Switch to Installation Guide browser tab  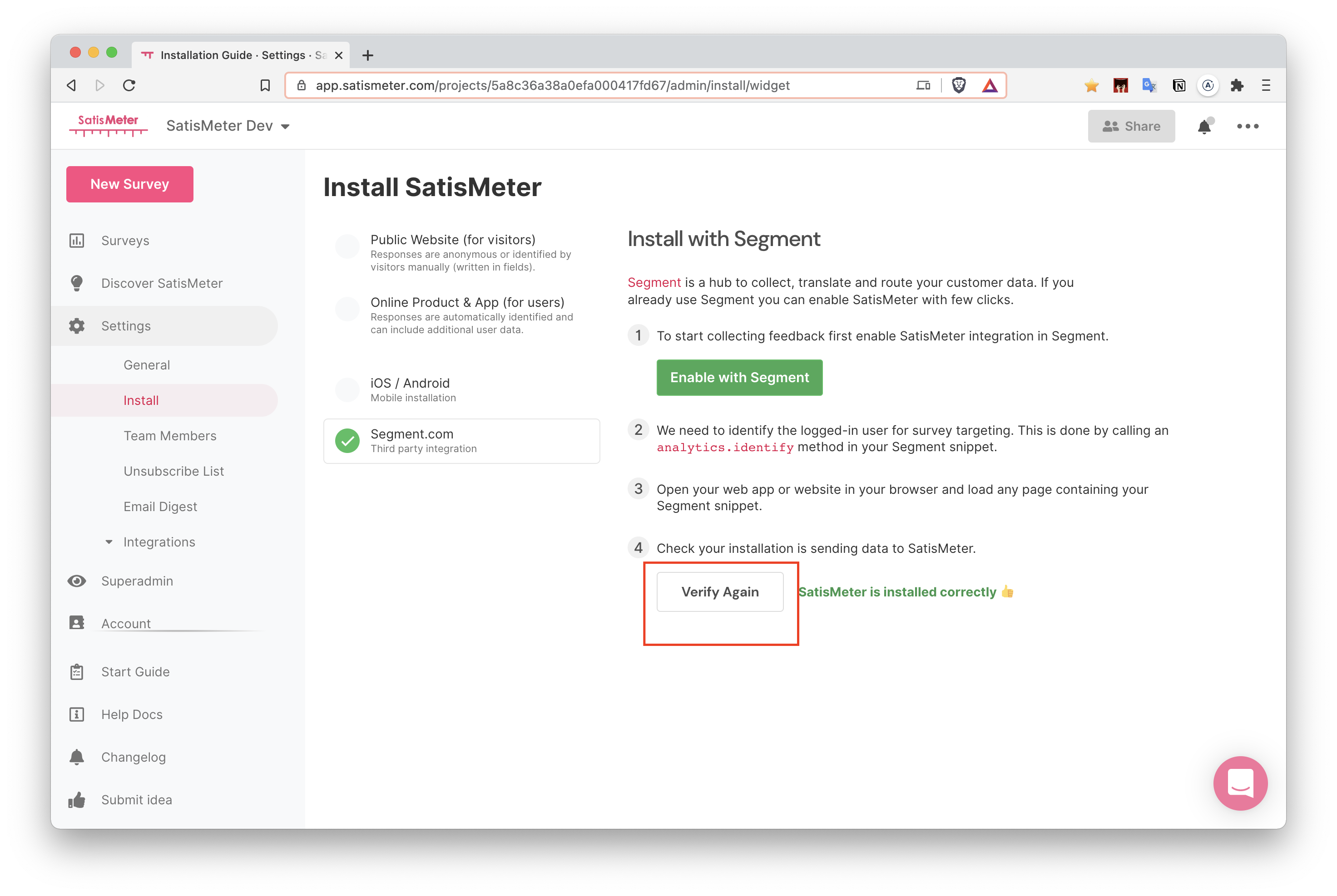click(x=240, y=55)
